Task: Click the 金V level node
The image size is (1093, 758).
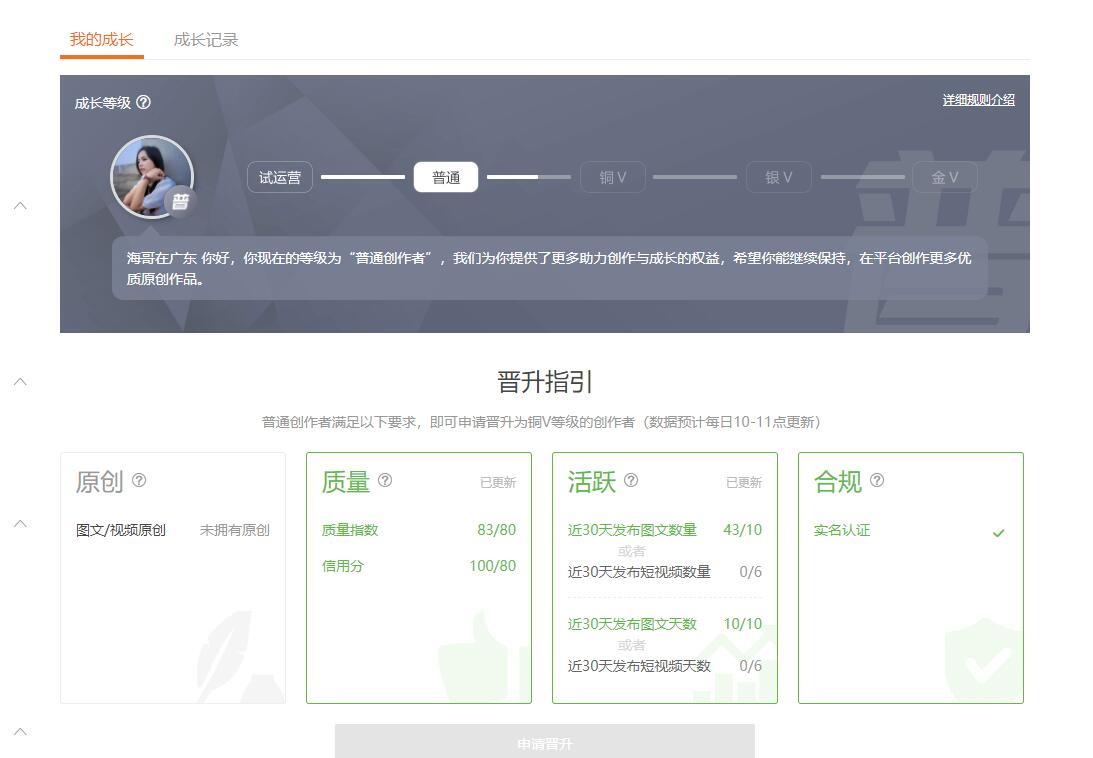Action: coord(945,176)
